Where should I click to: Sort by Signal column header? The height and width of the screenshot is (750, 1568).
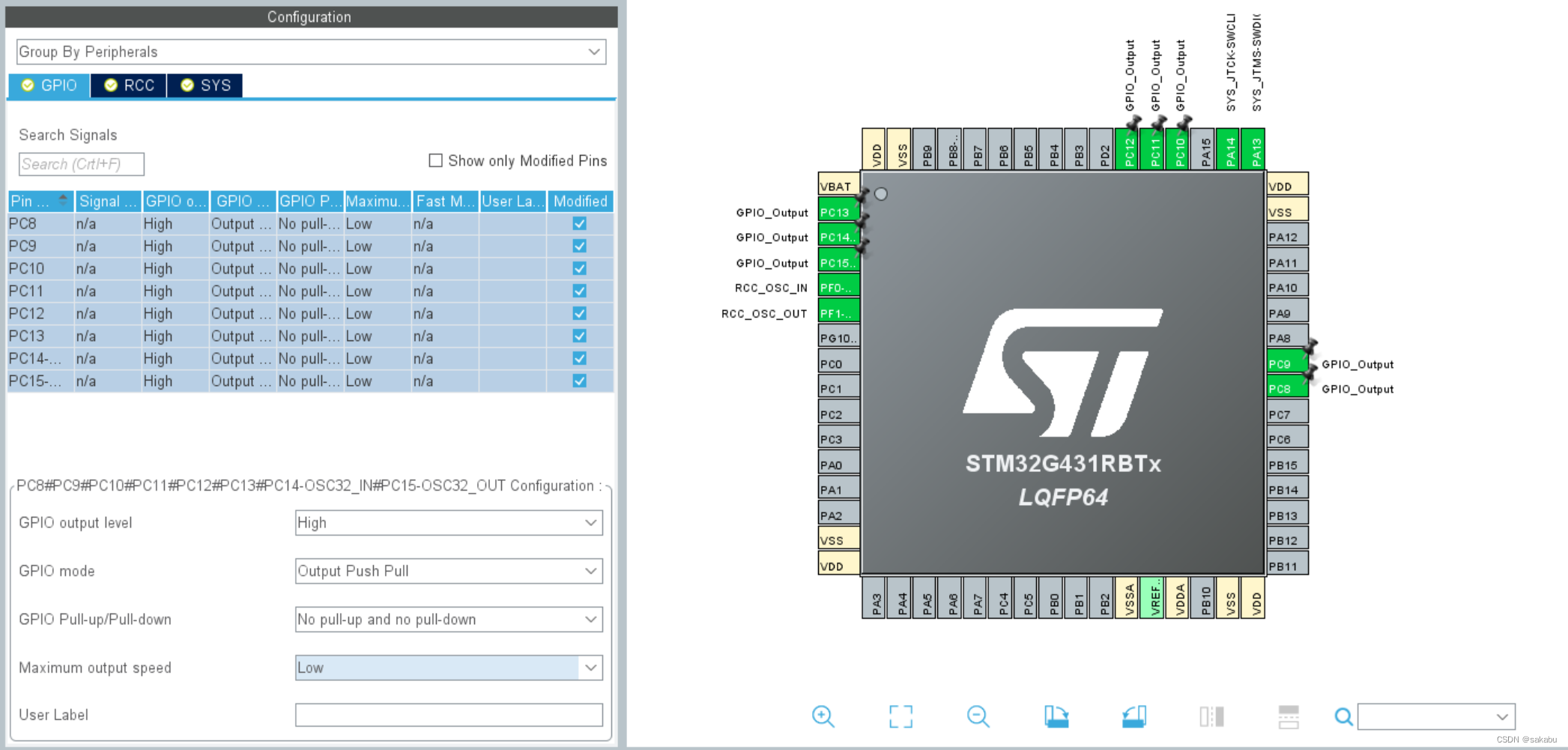(108, 201)
